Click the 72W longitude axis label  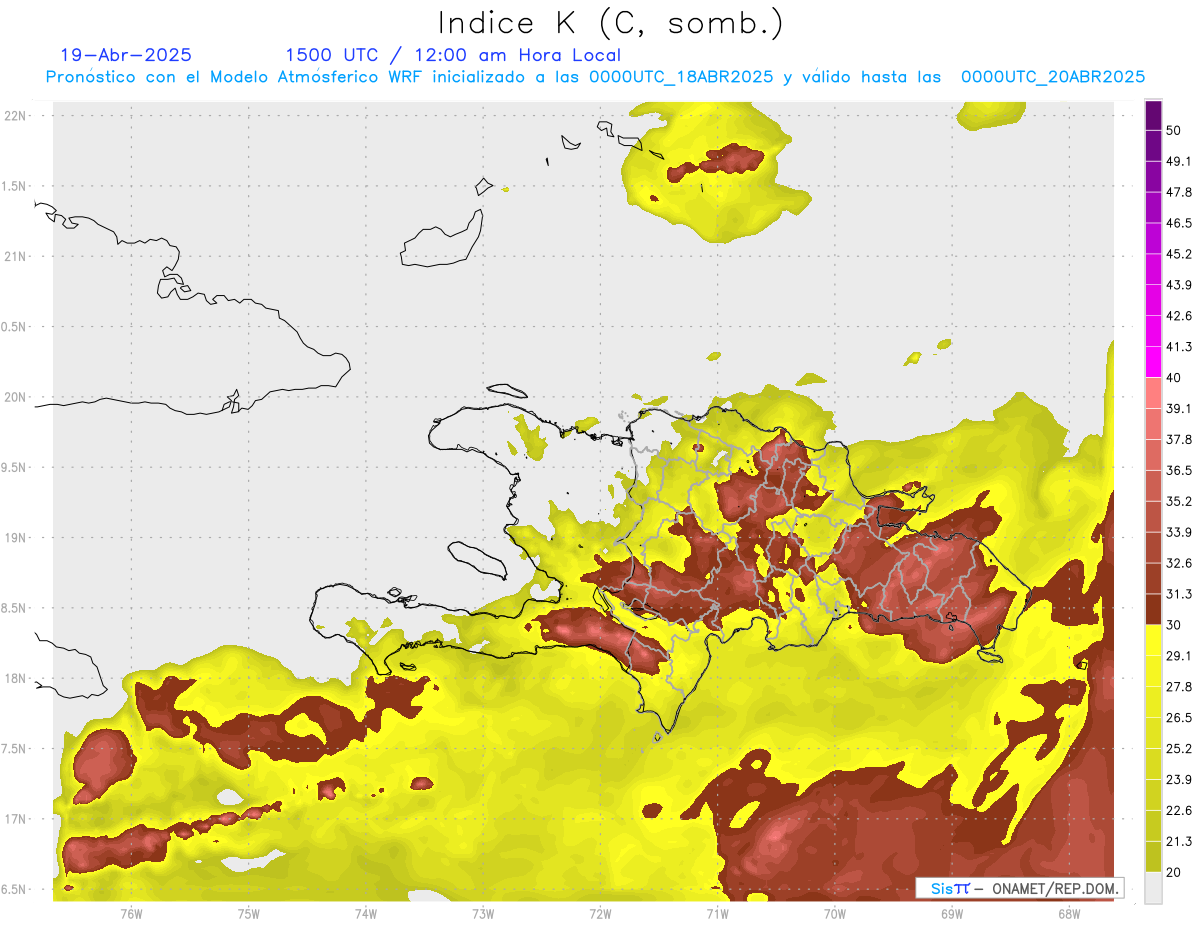[600, 914]
